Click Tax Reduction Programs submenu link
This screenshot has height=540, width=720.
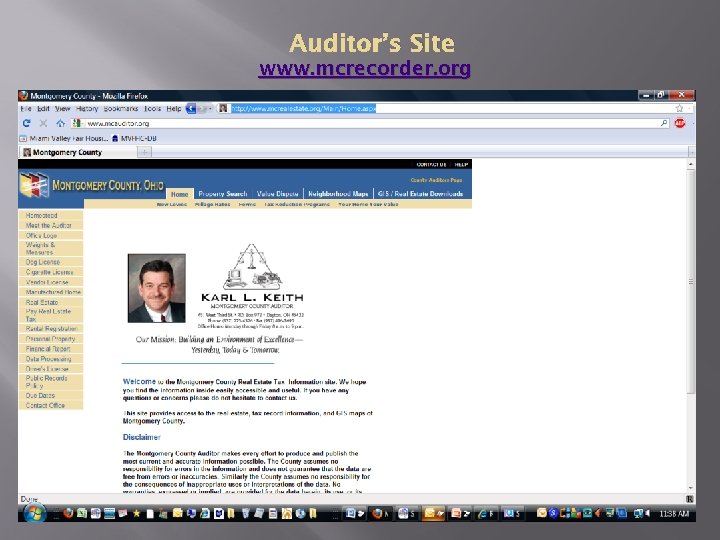tap(297, 204)
